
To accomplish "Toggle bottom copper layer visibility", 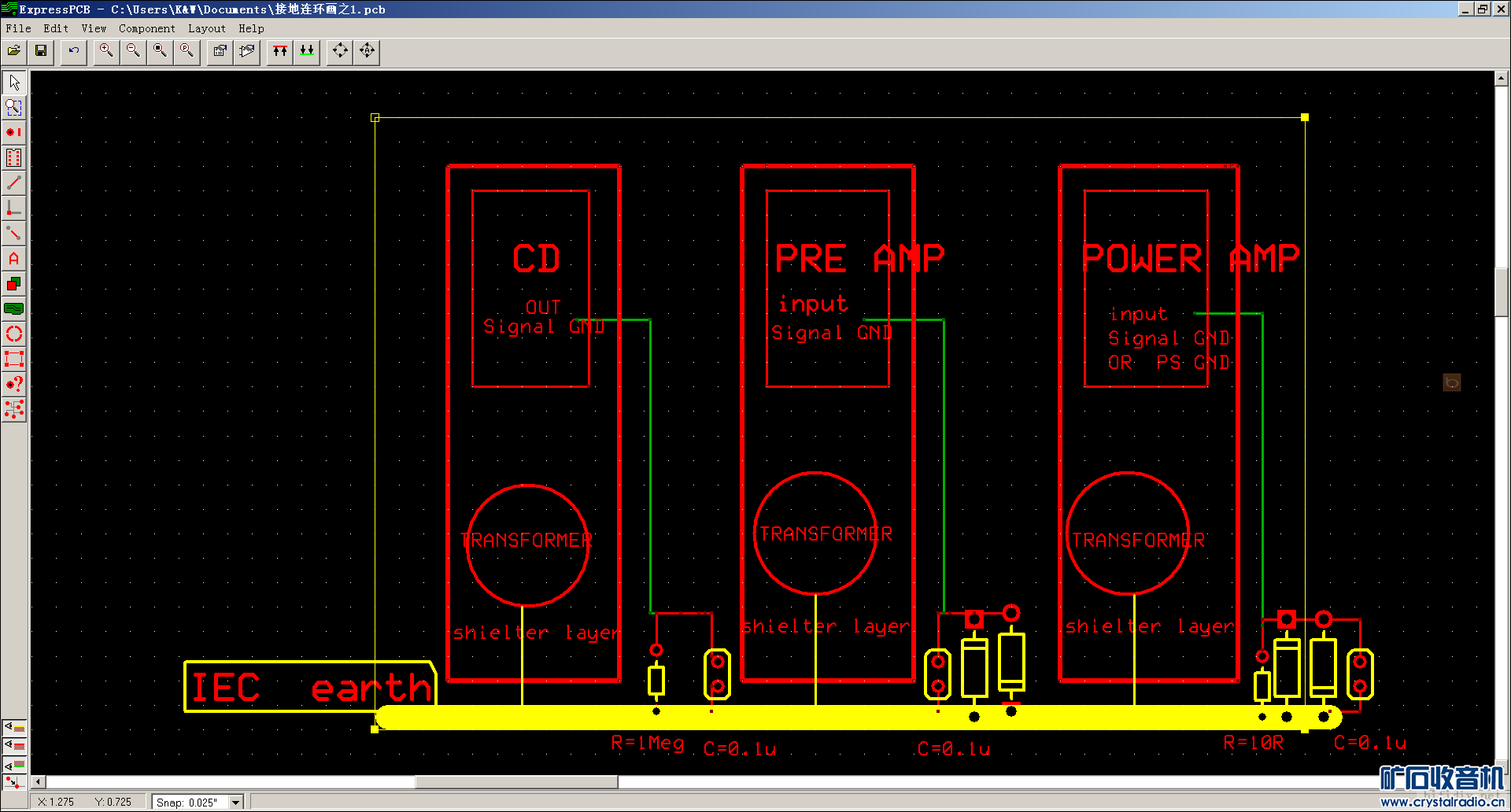I will click(x=14, y=765).
